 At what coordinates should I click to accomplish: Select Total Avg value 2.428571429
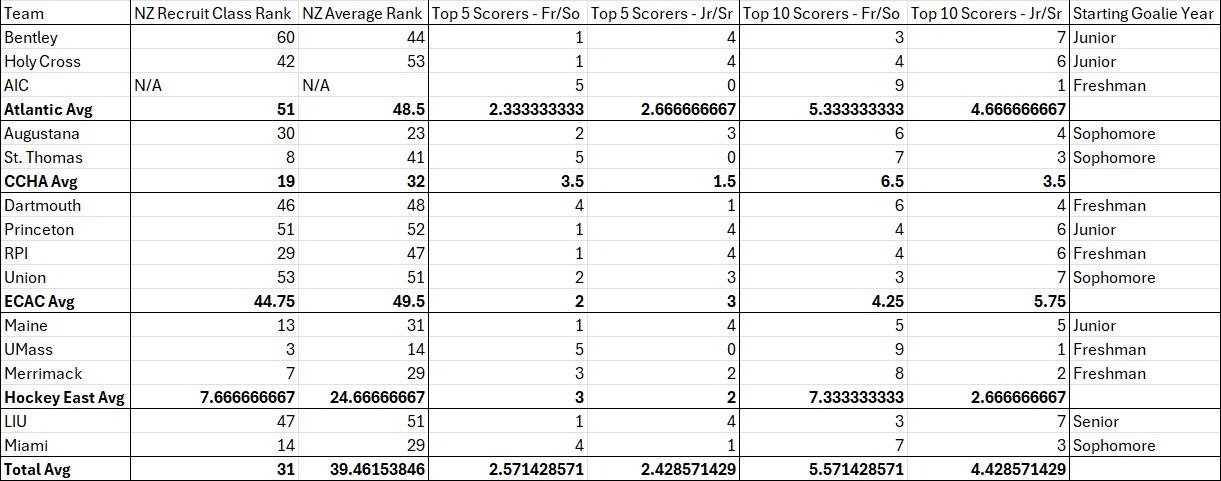(664, 469)
